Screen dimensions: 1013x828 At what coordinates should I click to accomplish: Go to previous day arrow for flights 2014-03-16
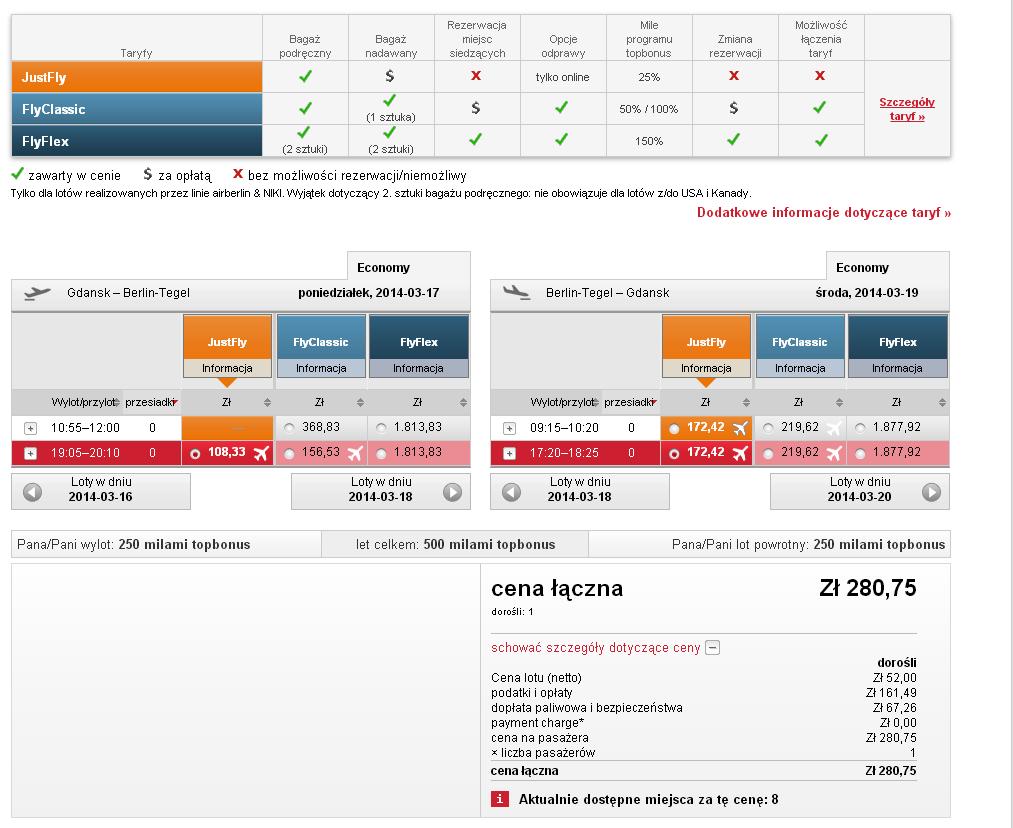coord(32,492)
